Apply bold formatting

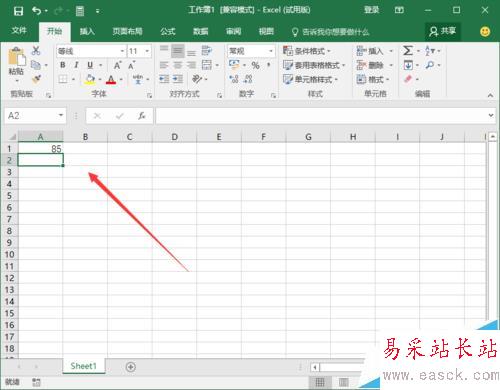63,65
